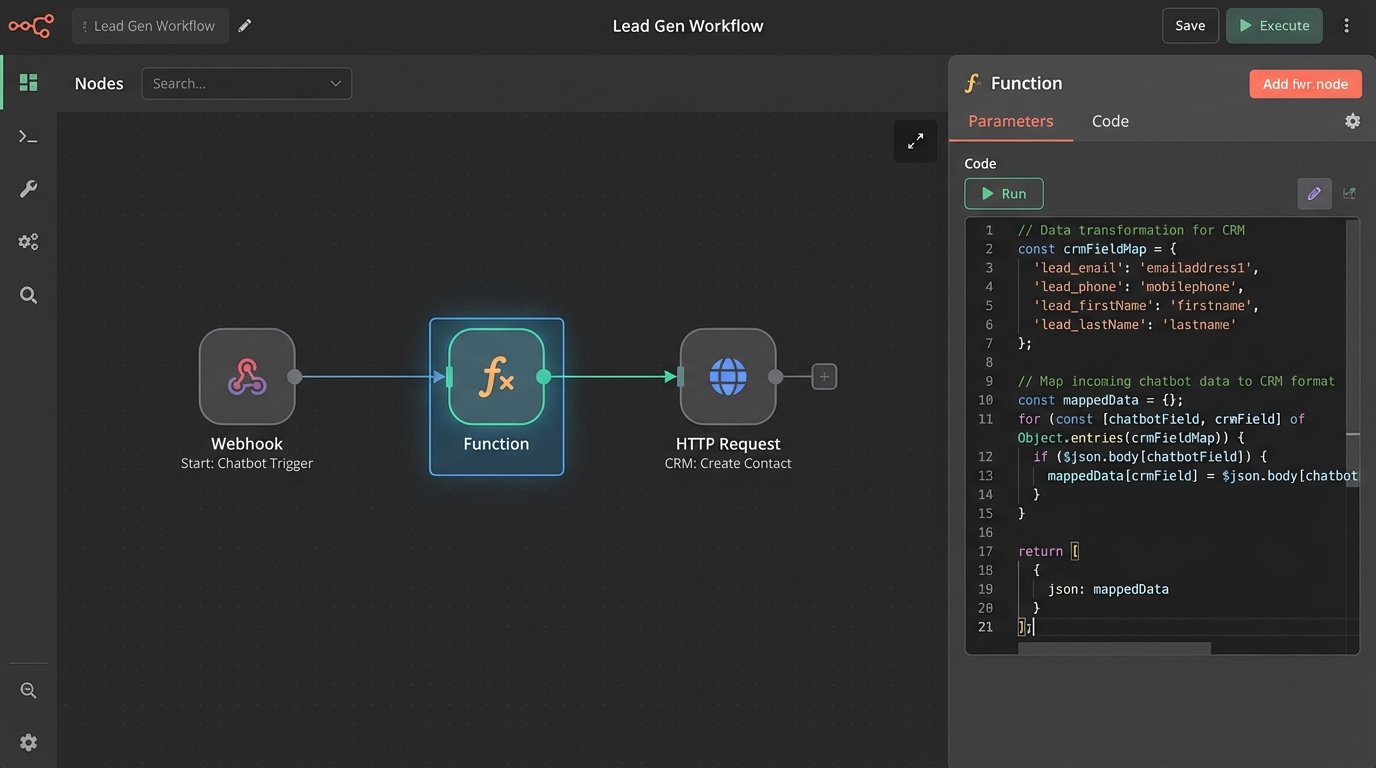Screen dimensions: 1376x768
Task: Click the code editor horizontal scrollbar
Action: coord(1114,648)
